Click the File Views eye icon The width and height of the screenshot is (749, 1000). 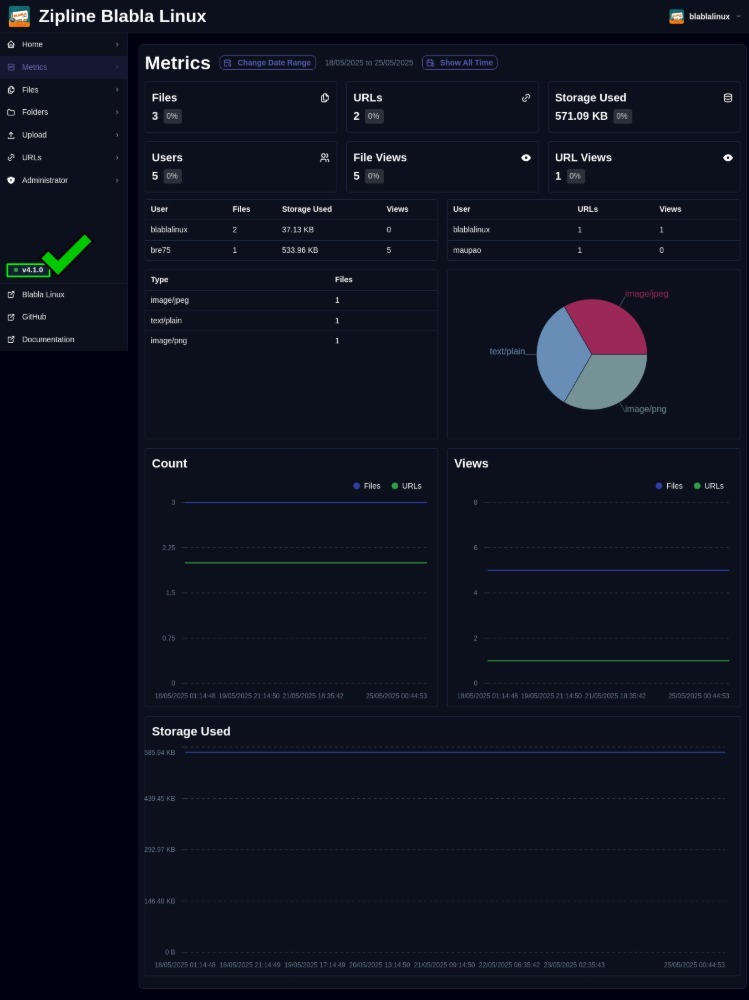[526, 158]
